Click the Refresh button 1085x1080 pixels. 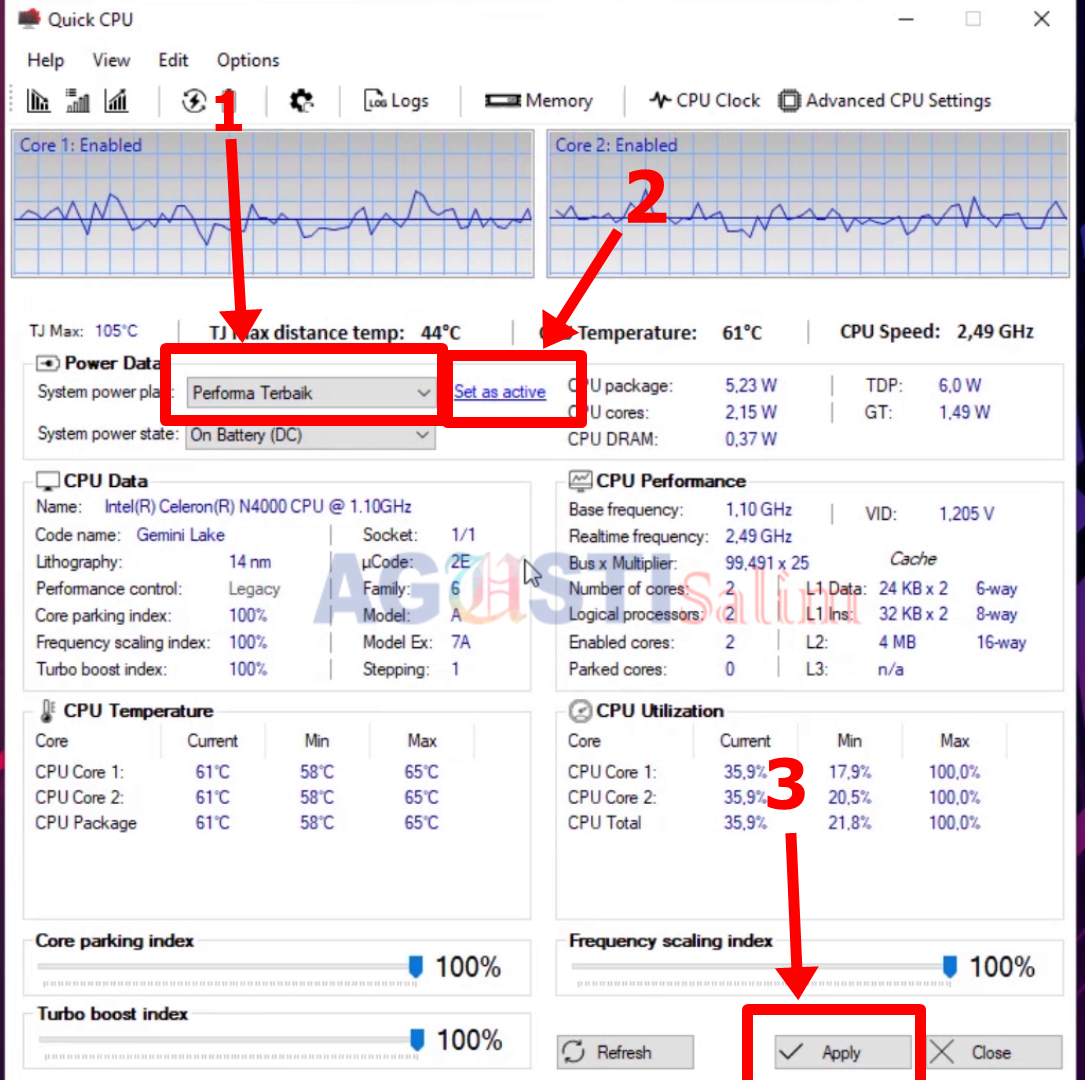[625, 1052]
